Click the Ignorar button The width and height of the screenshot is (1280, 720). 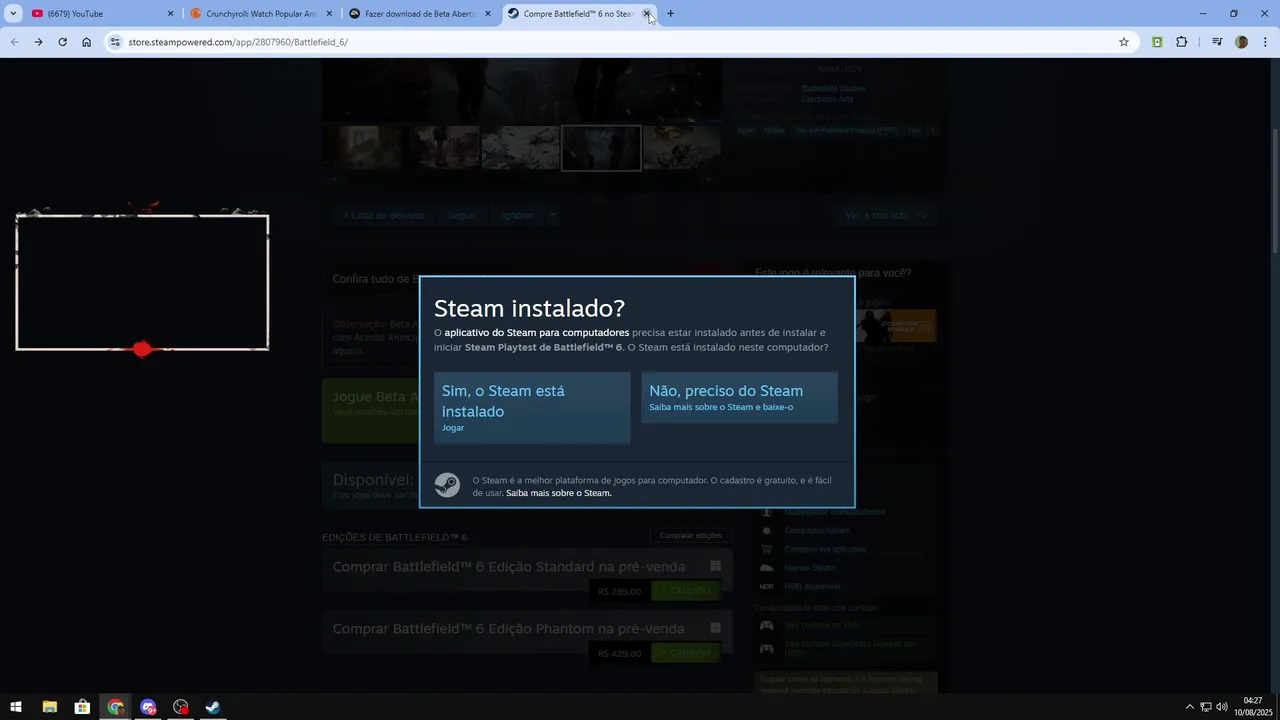pyautogui.click(x=517, y=215)
